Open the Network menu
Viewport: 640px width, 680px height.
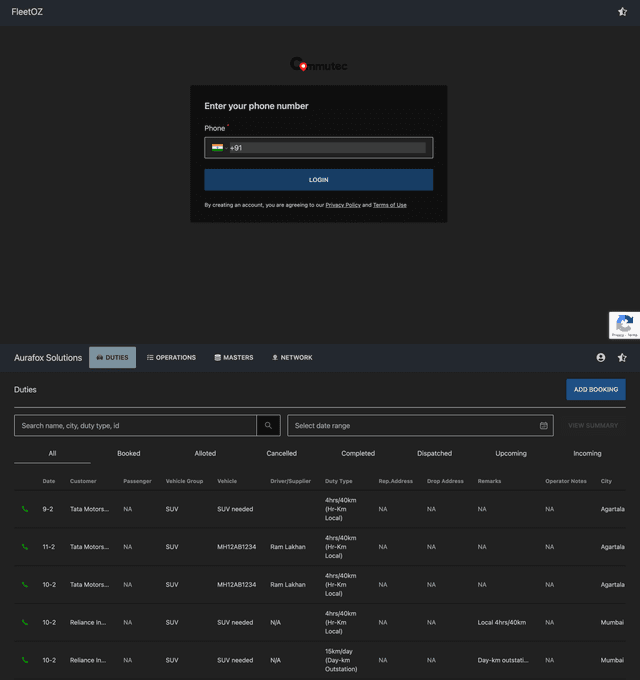(x=292, y=357)
